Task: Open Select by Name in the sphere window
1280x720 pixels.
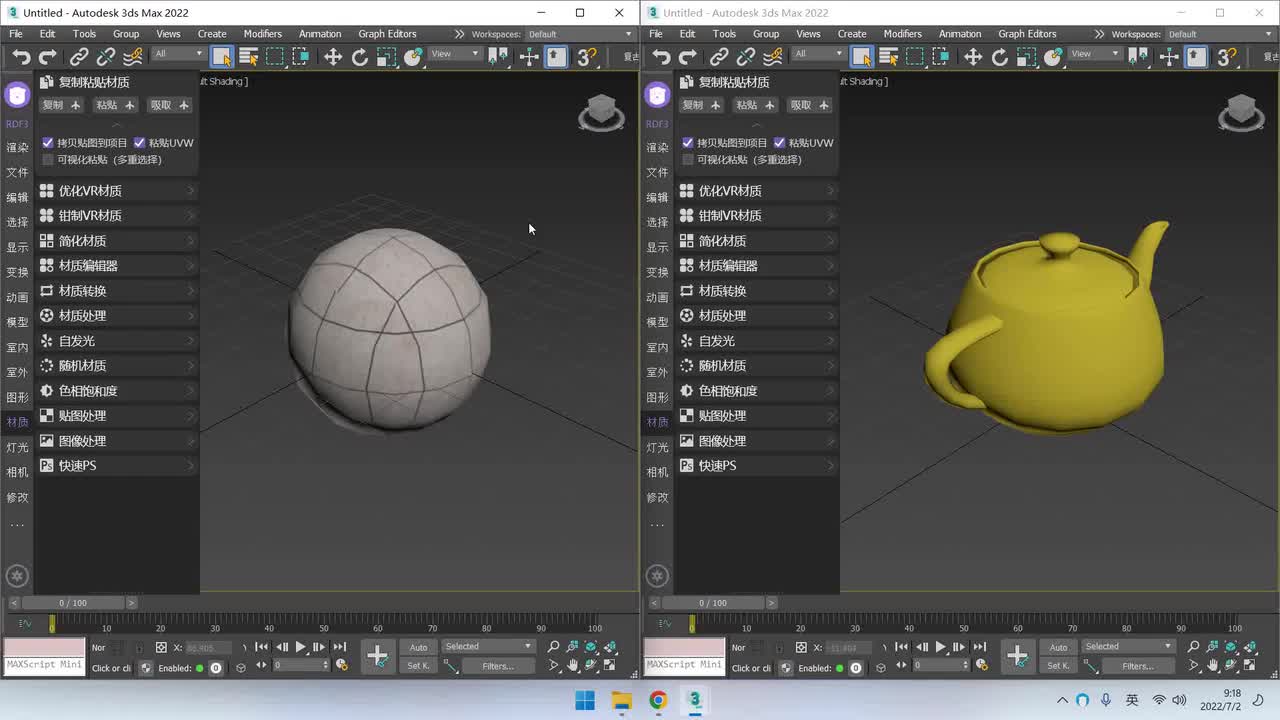Action: (248, 57)
